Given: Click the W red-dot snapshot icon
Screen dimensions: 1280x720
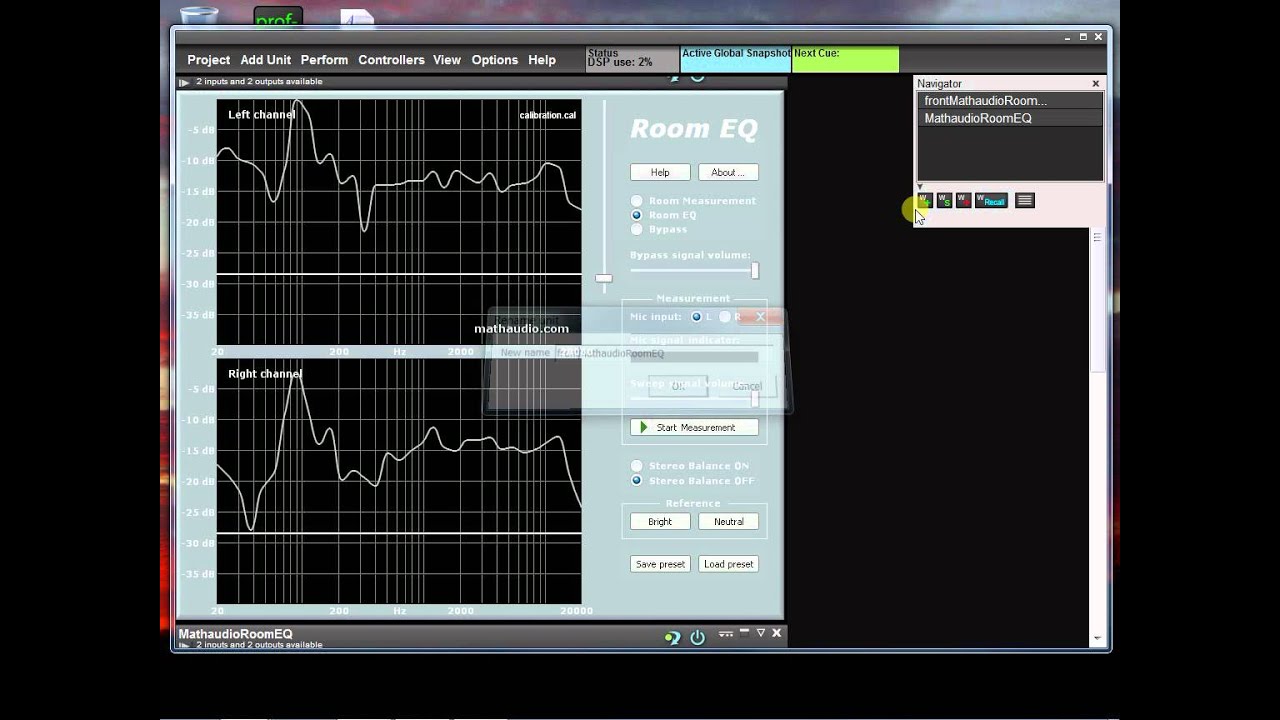Looking at the screenshot, I should 963,200.
